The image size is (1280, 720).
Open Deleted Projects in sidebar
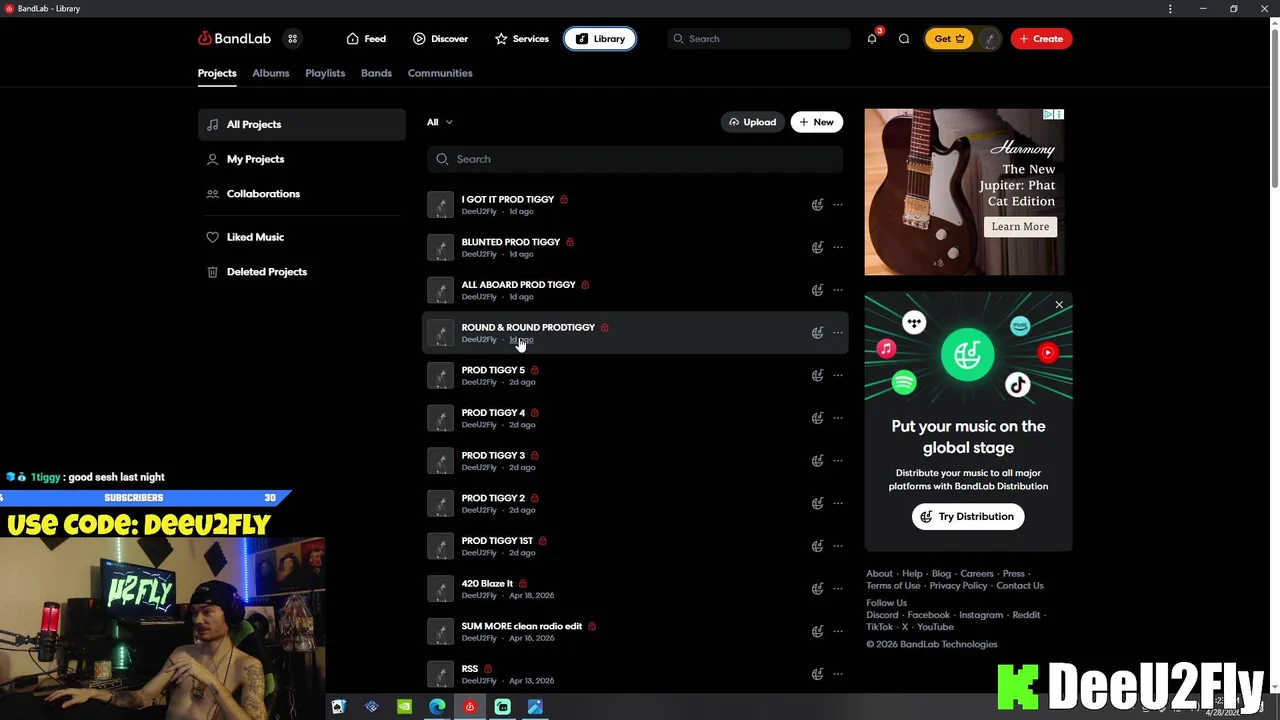(301, 272)
